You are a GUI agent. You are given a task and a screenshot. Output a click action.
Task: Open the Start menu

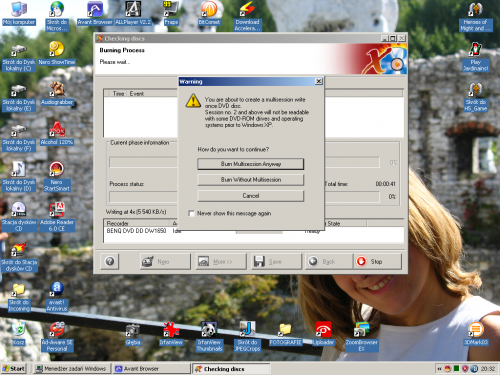coord(14,368)
